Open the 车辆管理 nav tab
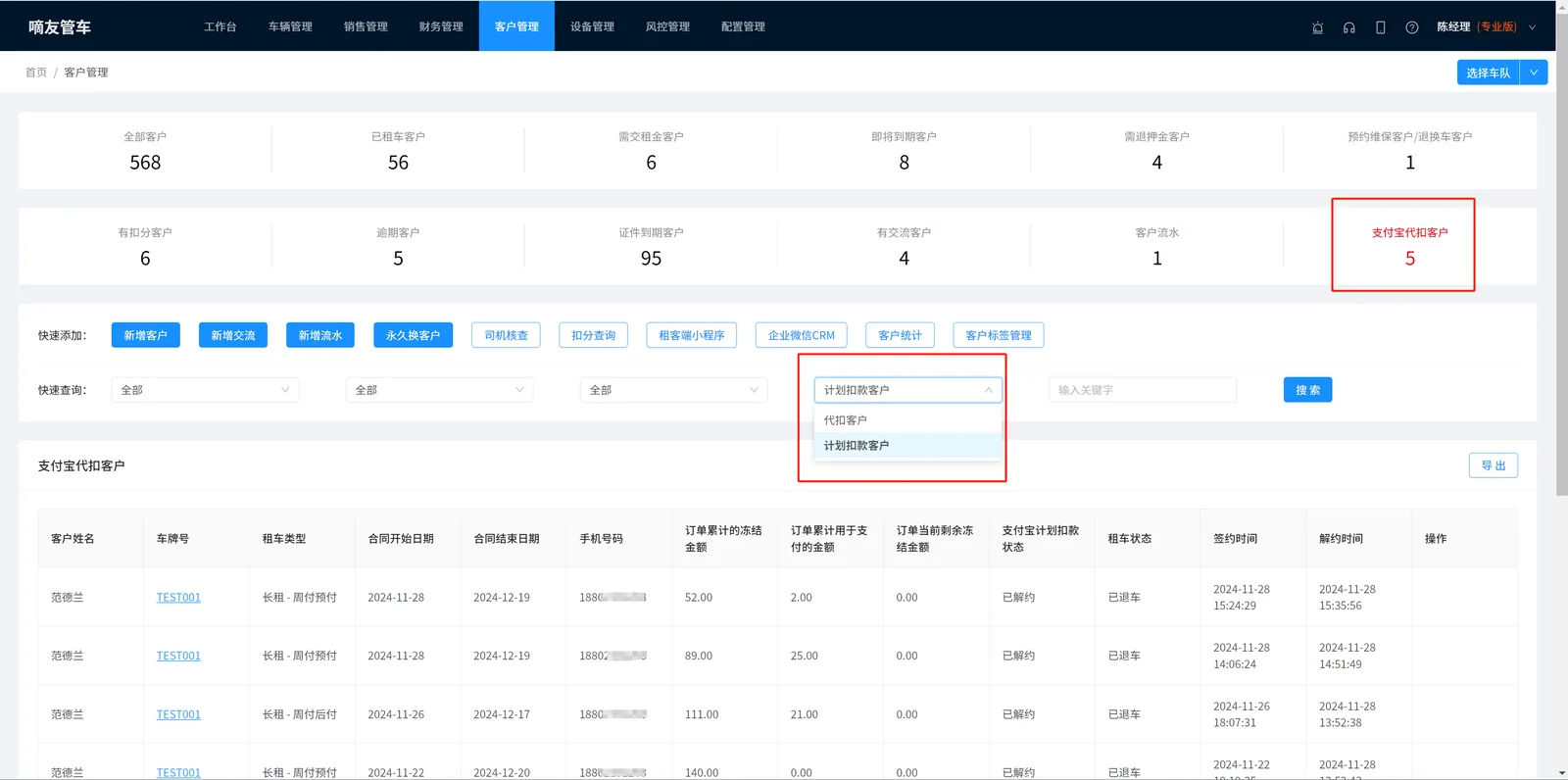1568x780 pixels. pos(290,26)
